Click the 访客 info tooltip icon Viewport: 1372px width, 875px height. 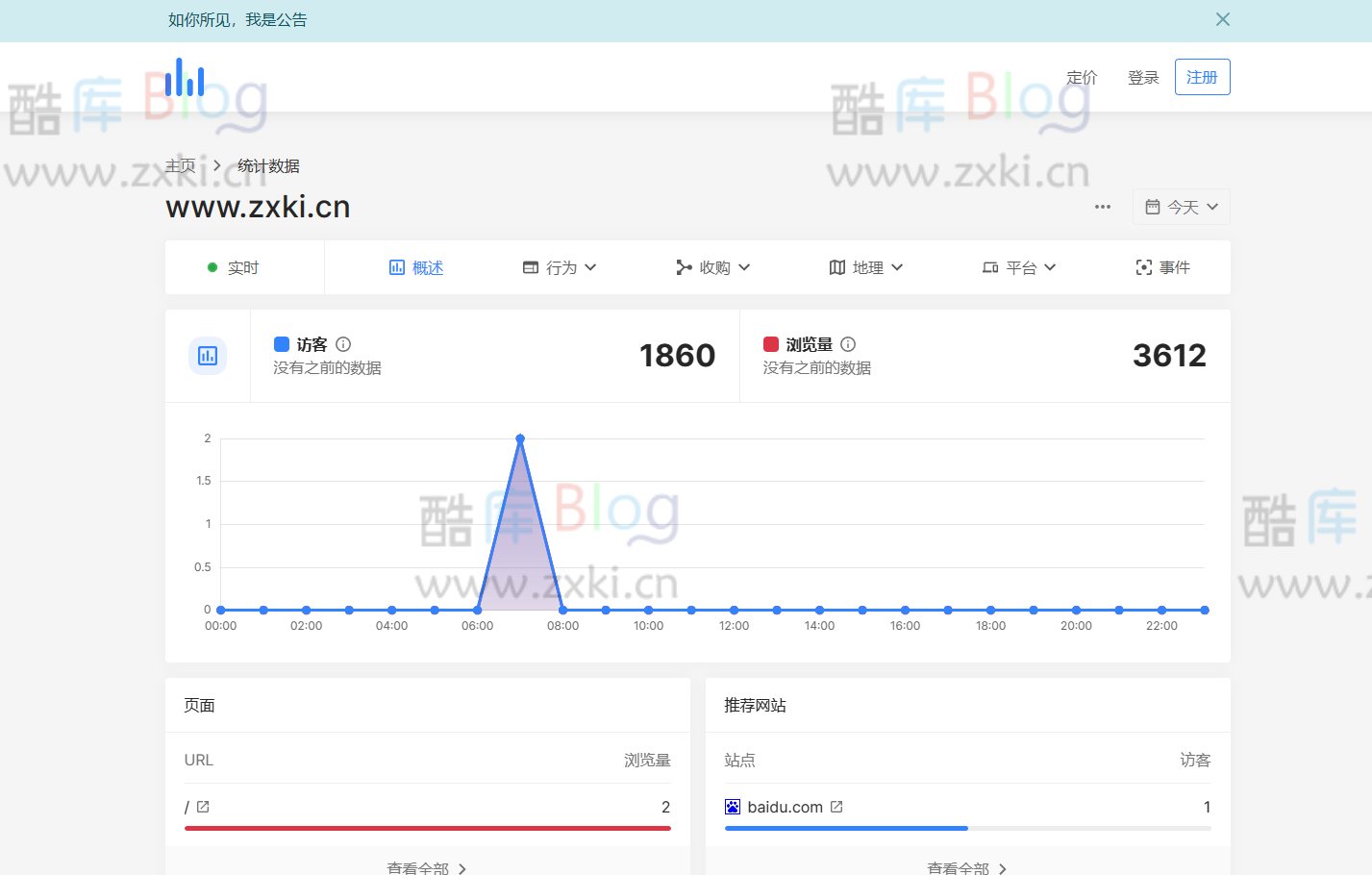click(343, 344)
